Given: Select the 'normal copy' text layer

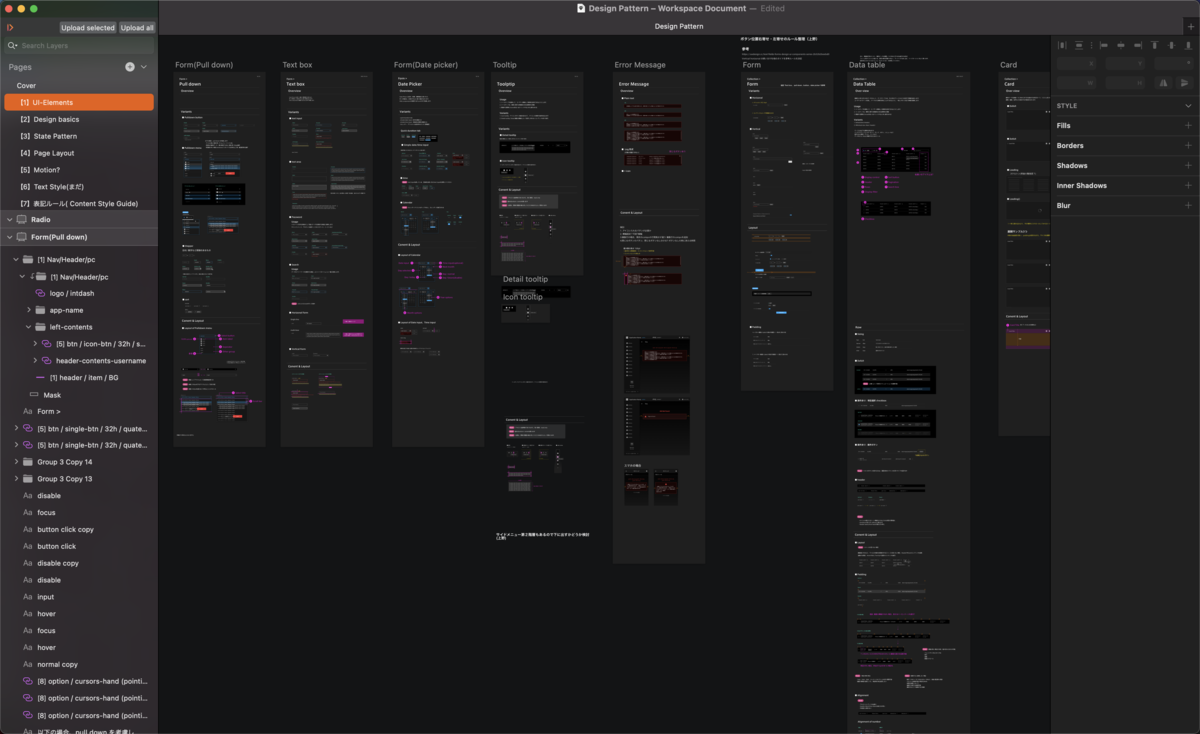Looking at the screenshot, I should 57,664.
